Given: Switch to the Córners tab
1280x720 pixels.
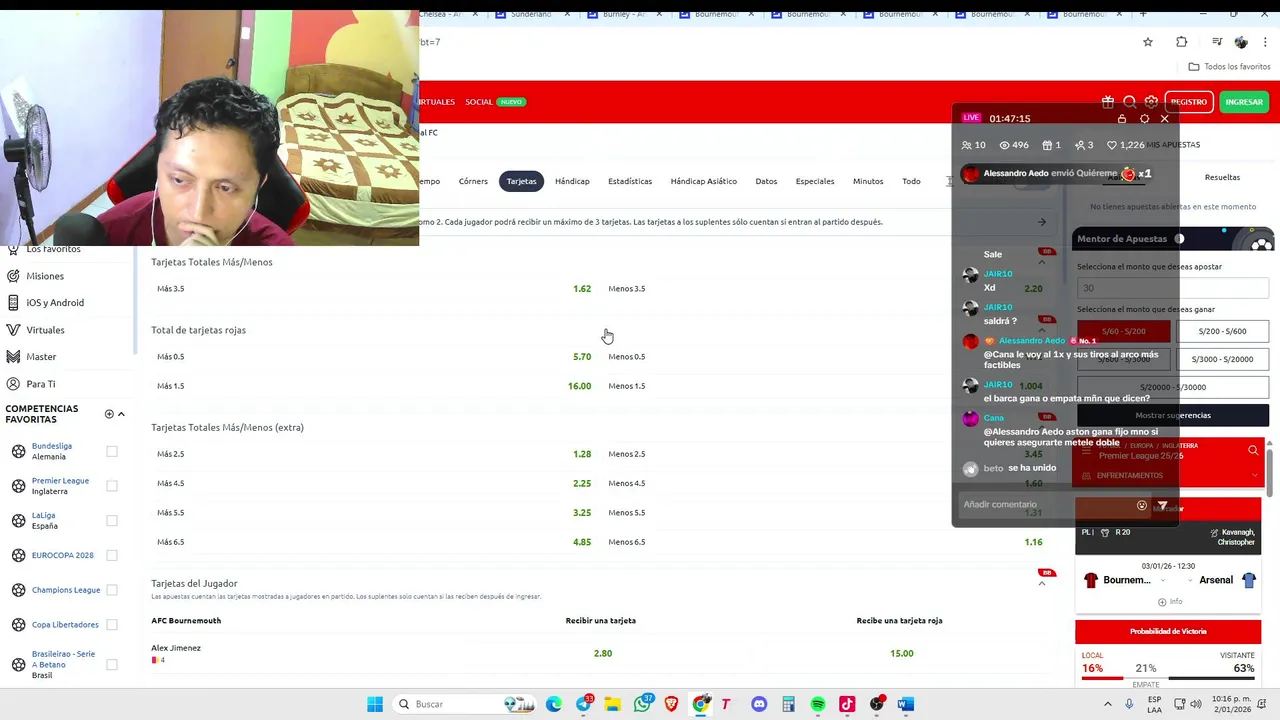Looking at the screenshot, I should [x=473, y=181].
